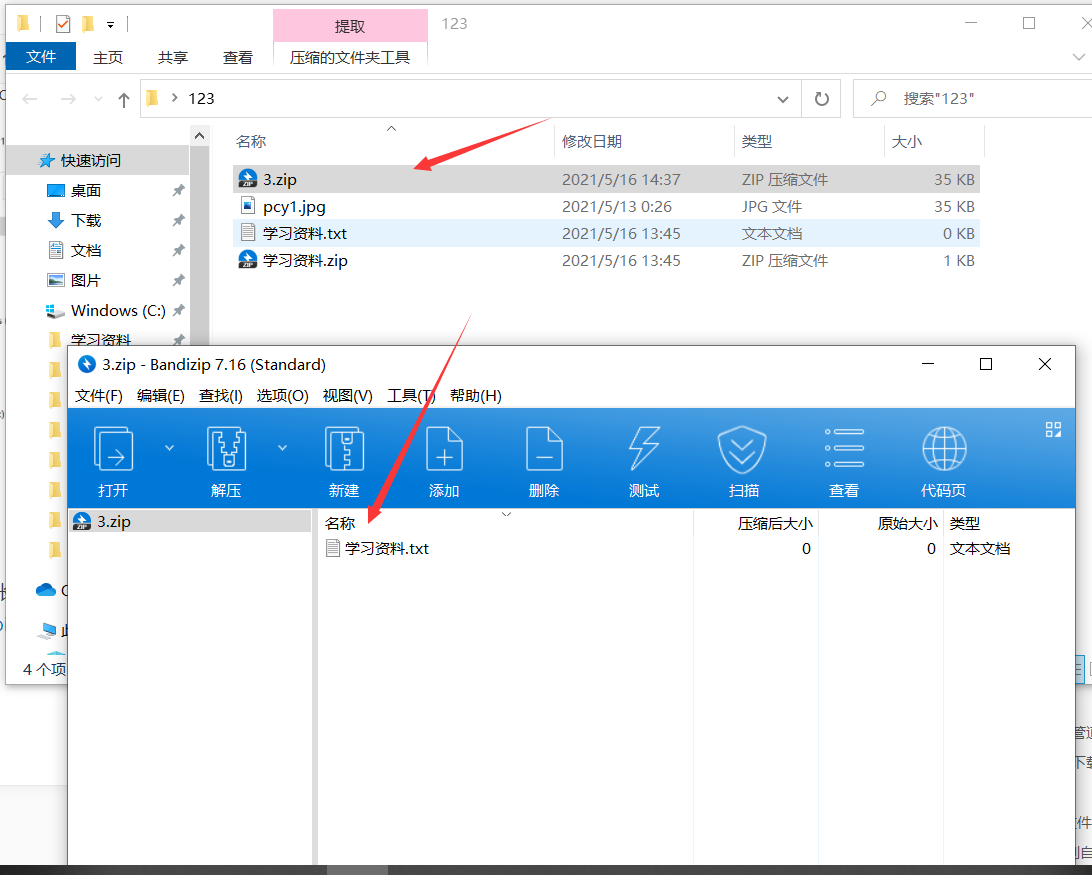Open archive with Bandizip 打开 button

pos(113,462)
